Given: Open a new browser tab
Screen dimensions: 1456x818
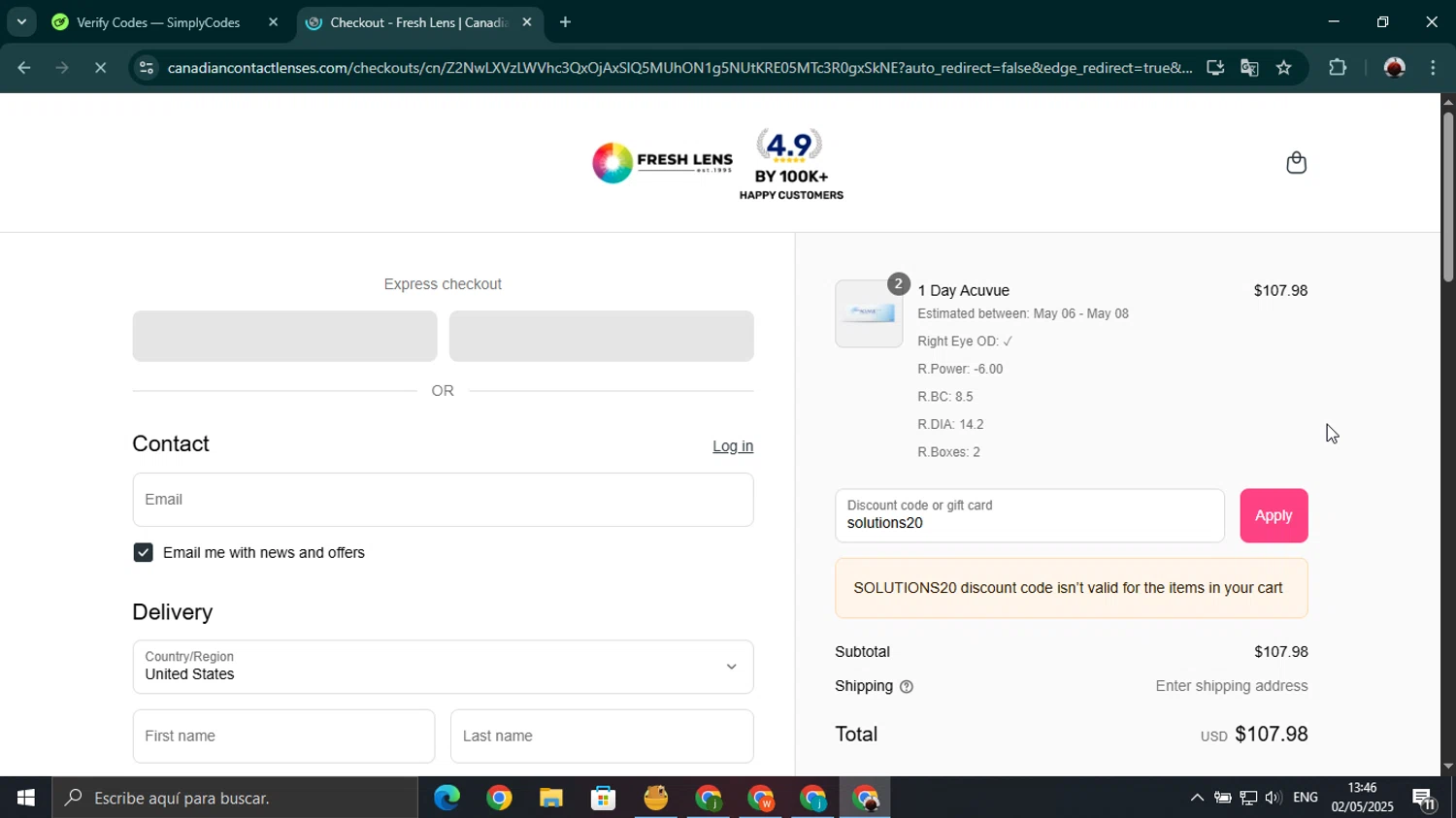Looking at the screenshot, I should pyautogui.click(x=565, y=22).
